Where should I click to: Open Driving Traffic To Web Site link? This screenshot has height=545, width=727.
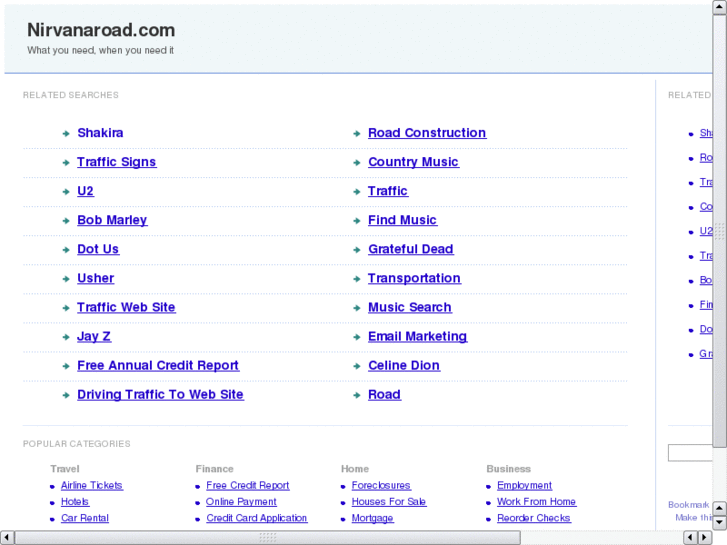click(160, 395)
